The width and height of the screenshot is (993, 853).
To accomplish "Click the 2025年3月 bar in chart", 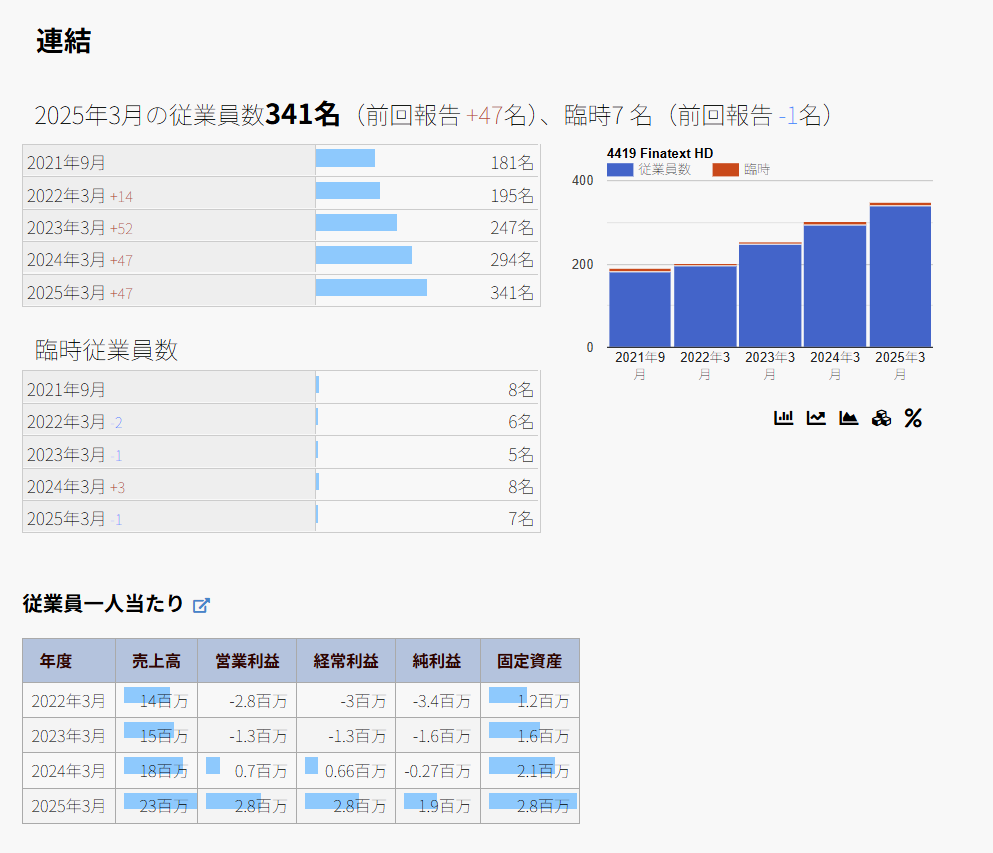I will [x=900, y=275].
